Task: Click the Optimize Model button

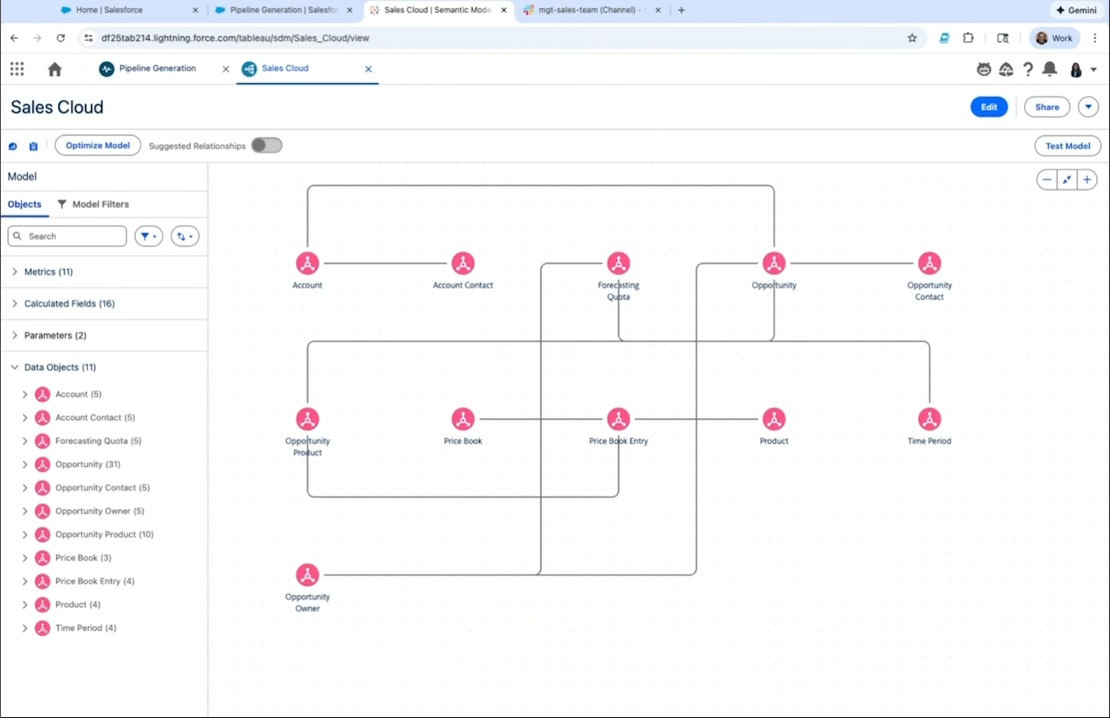Action: 98,145
